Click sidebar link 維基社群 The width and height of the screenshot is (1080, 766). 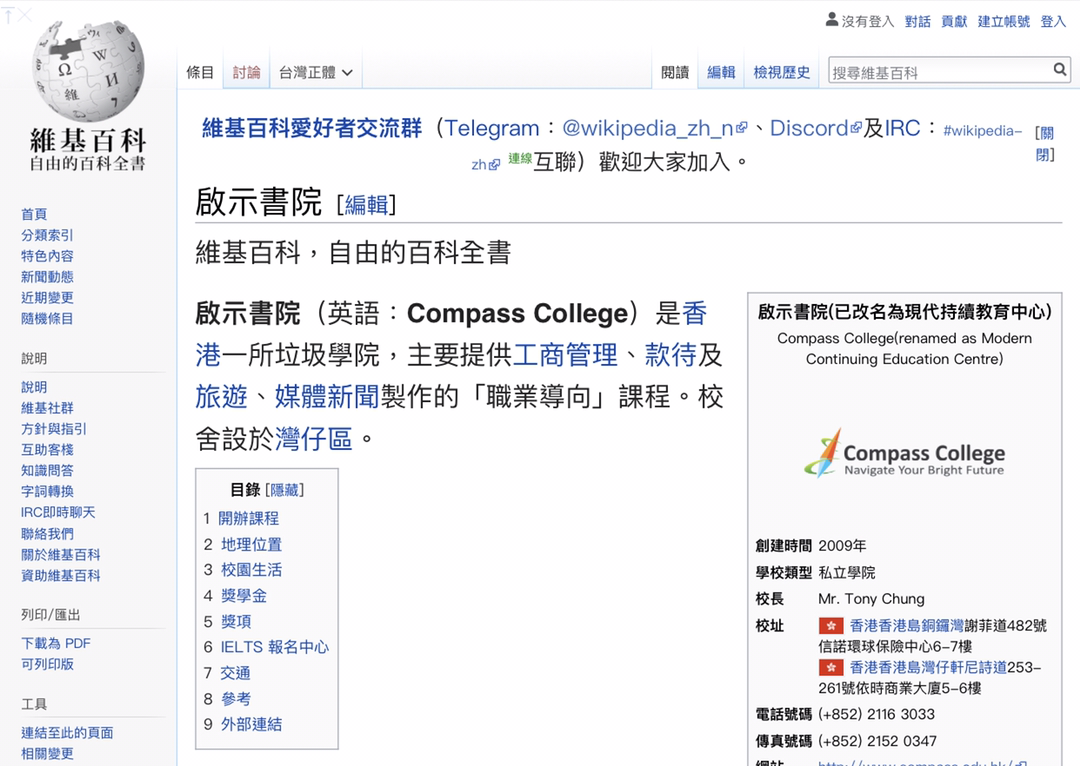tap(47, 408)
